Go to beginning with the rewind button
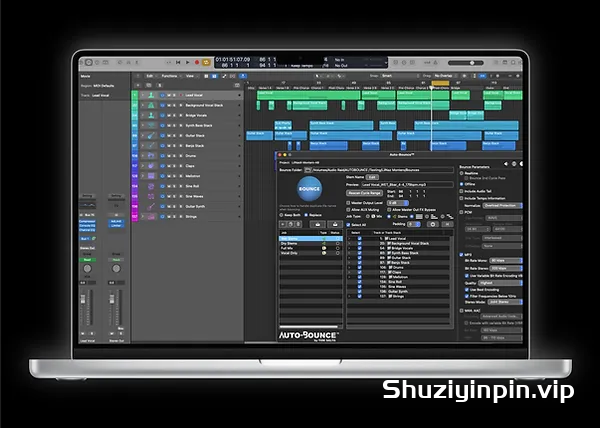The height and width of the screenshot is (428, 600). 178,62
